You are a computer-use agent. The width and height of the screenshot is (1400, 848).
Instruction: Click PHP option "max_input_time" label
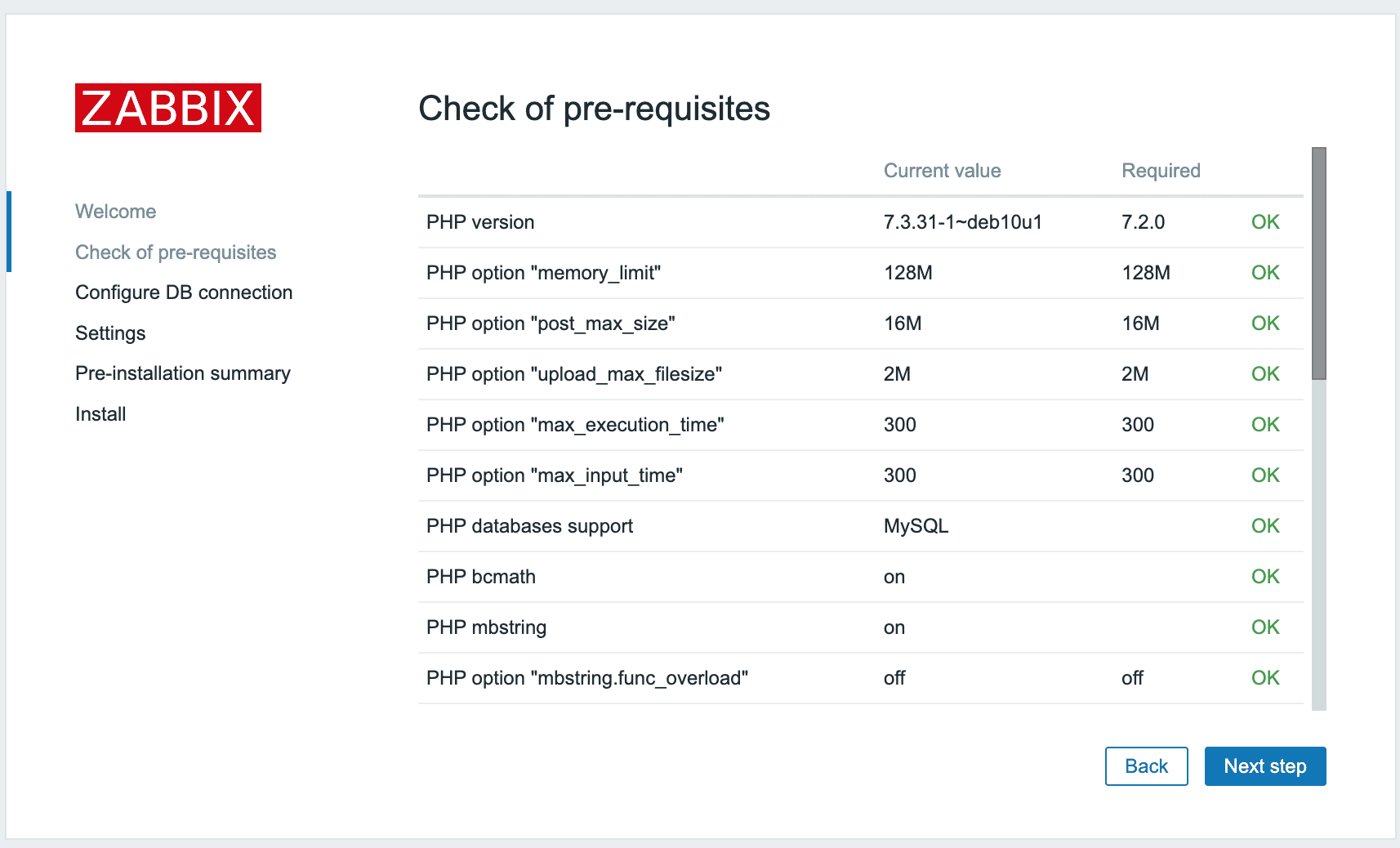tap(555, 475)
